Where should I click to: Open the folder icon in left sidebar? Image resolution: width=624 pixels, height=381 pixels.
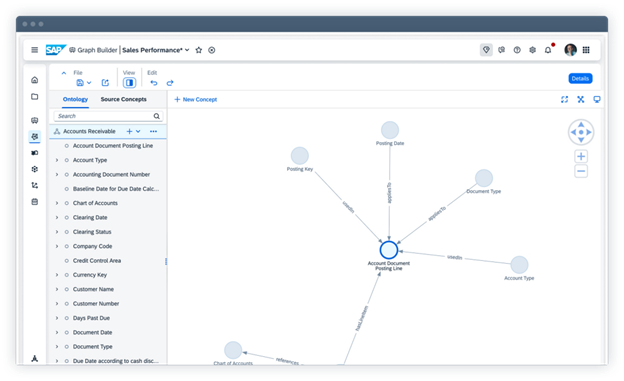pyautogui.click(x=35, y=96)
